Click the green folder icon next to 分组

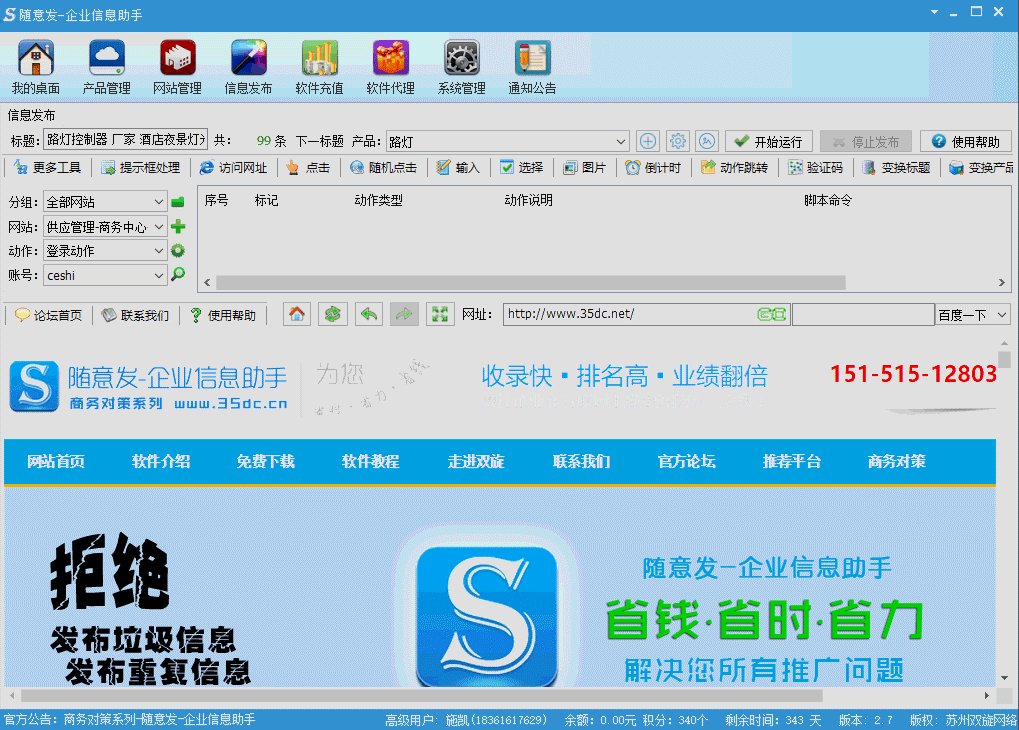click(177, 202)
